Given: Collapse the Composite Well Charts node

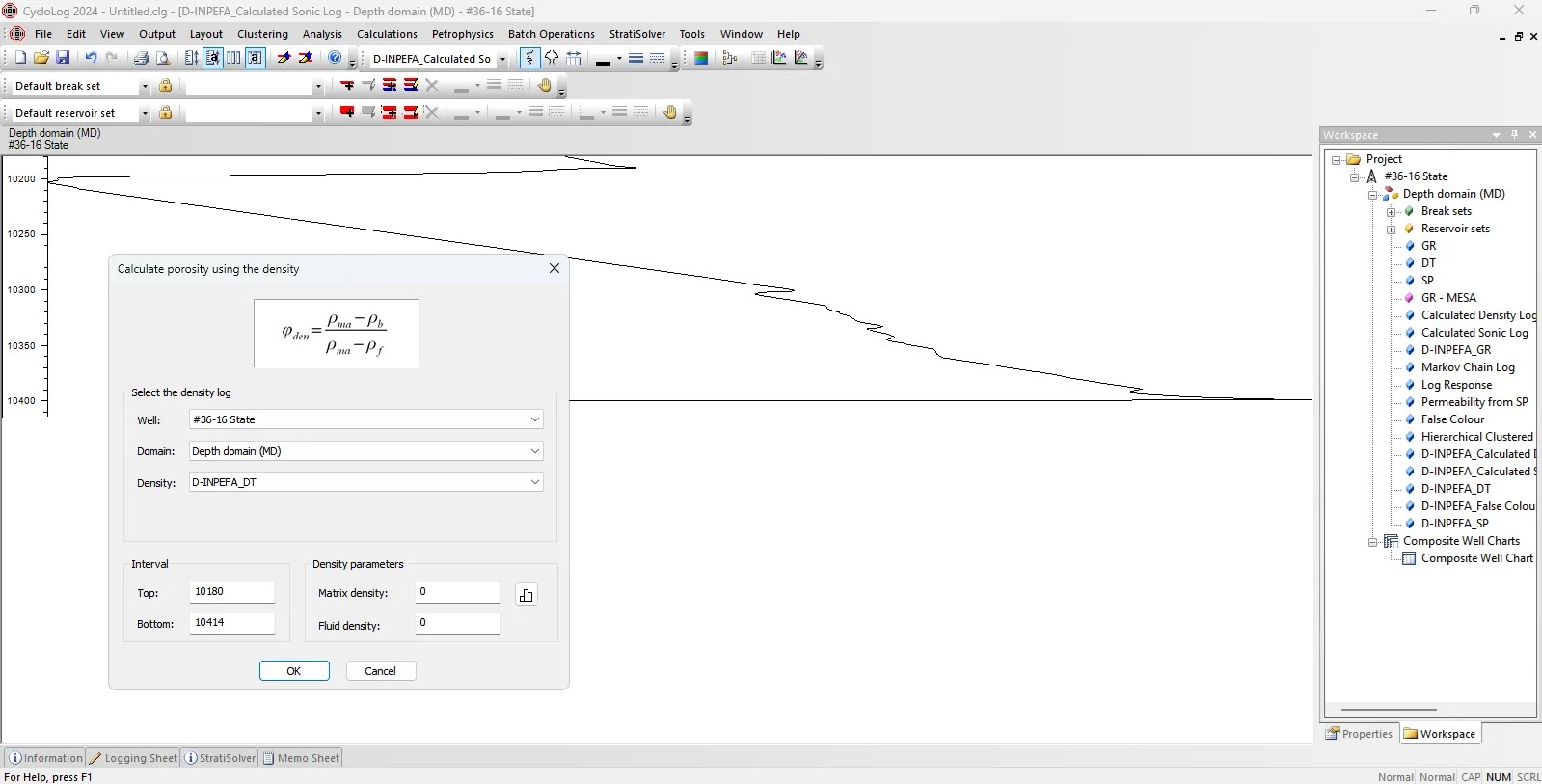Looking at the screenshot, I should 1373,542.
